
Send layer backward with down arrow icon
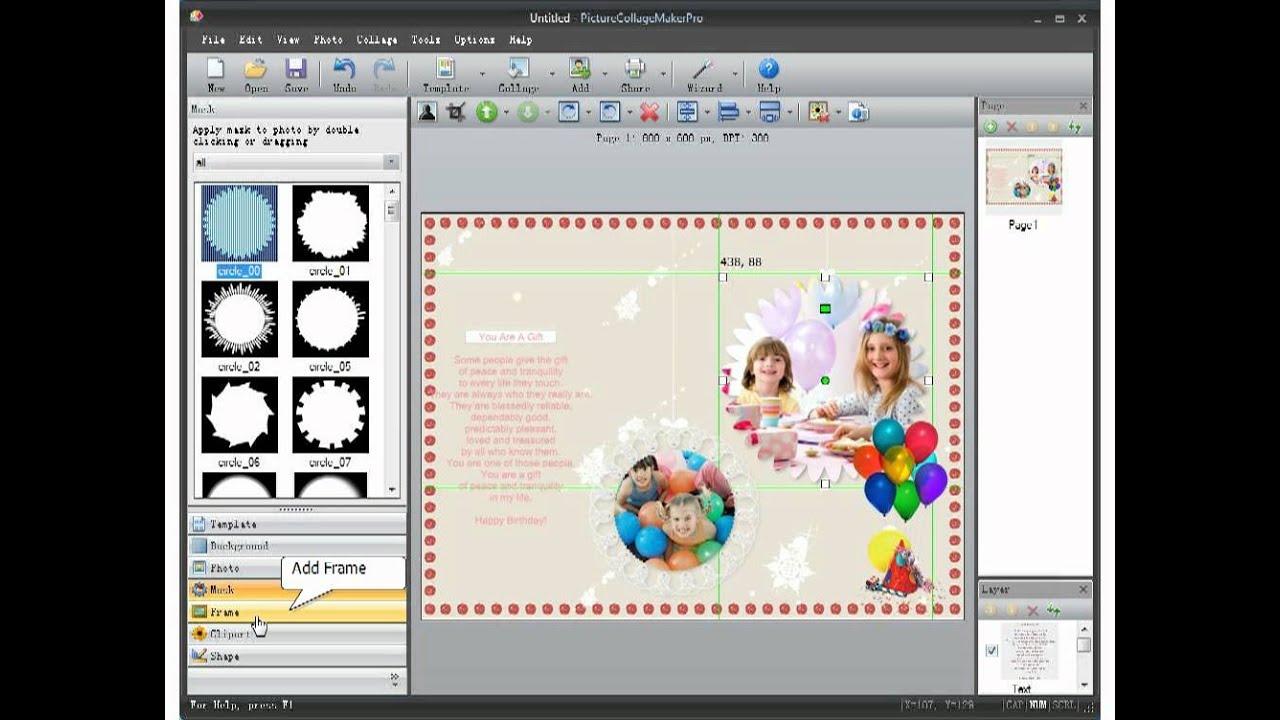tap(528, 112)
